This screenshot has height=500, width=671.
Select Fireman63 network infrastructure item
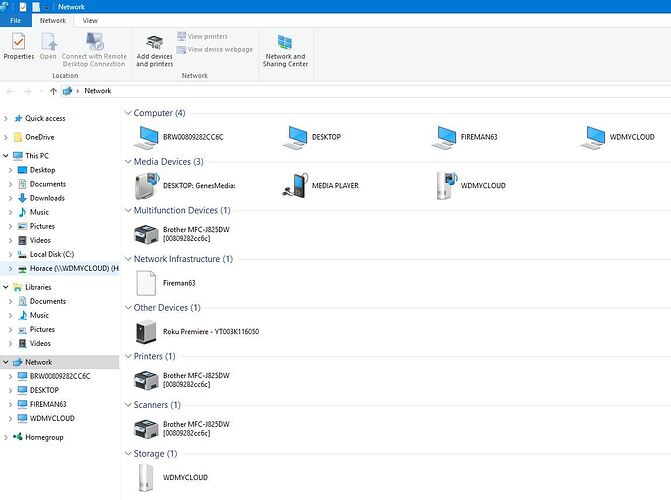(166, 283)
